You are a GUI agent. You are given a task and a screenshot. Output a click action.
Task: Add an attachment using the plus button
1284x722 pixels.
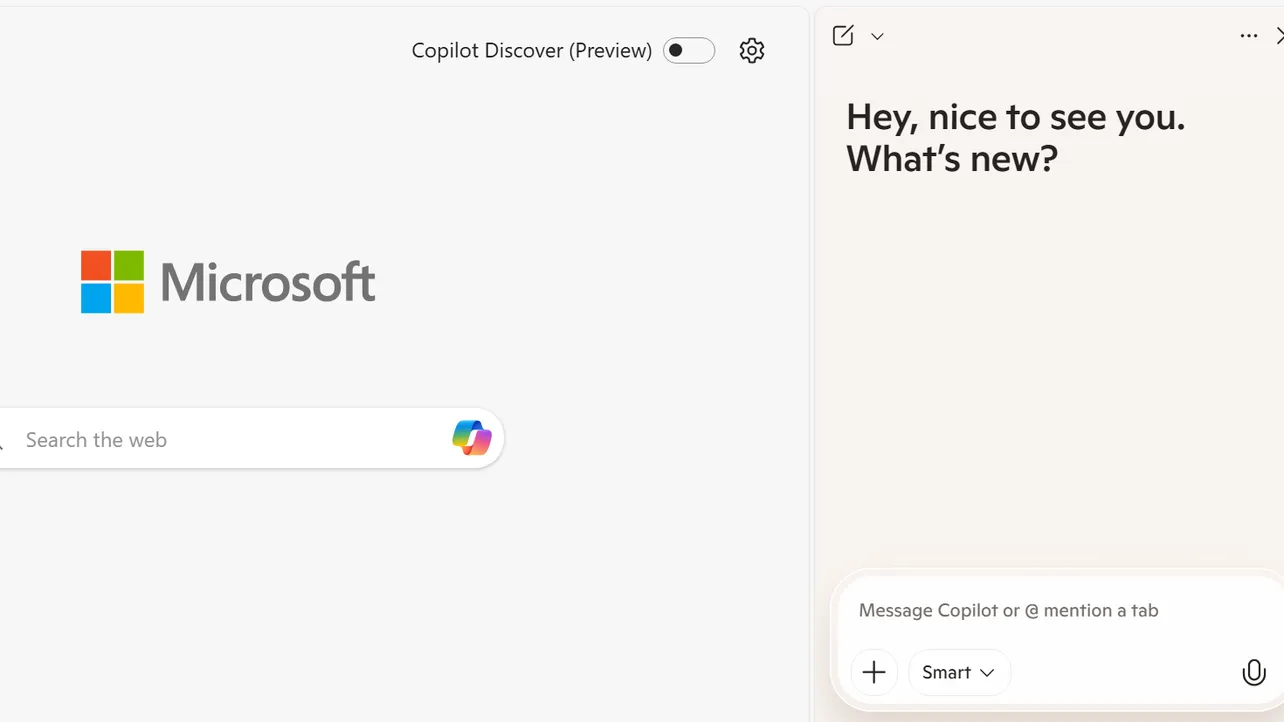(x=874, y=672)
